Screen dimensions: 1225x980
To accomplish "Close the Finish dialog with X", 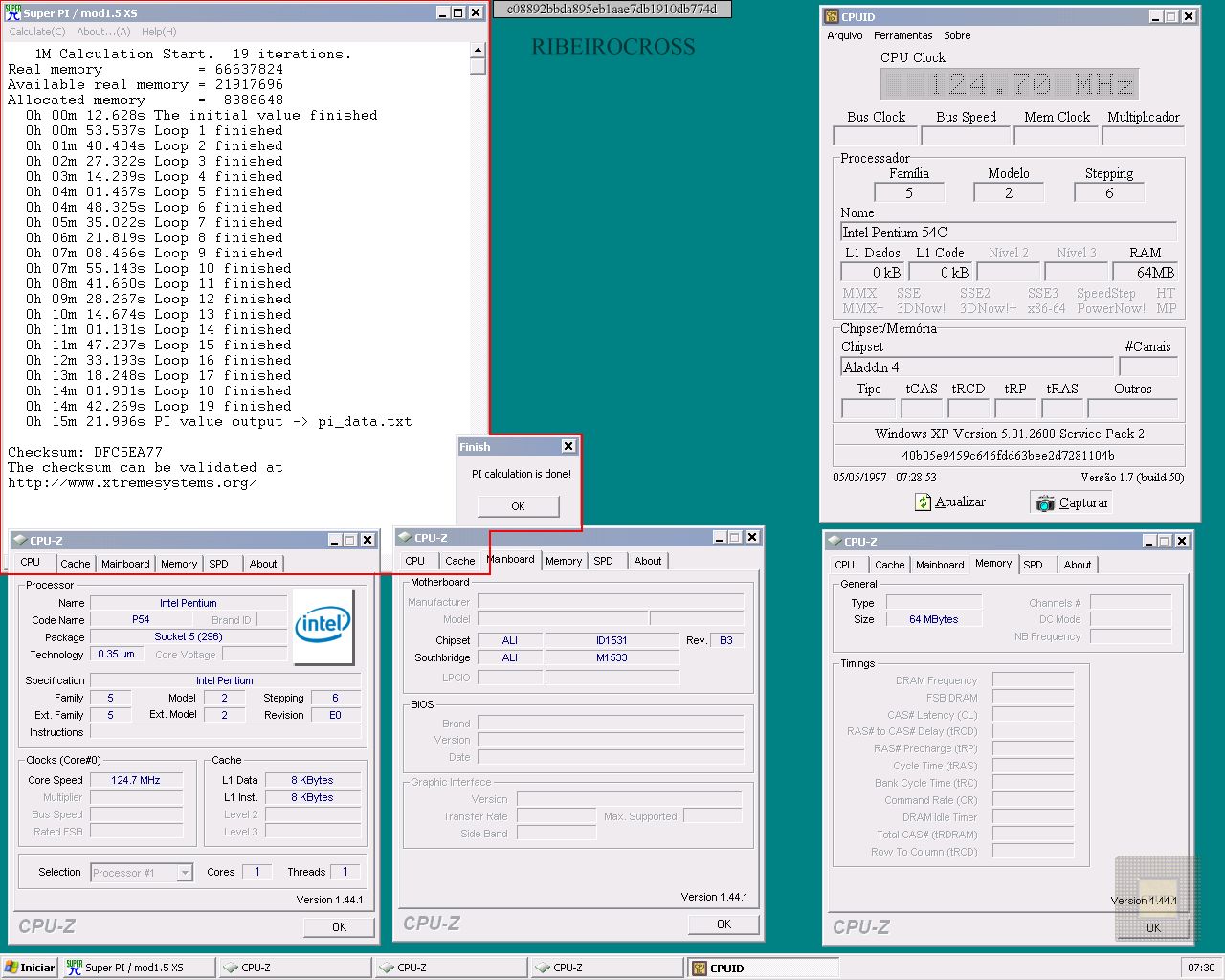I will click(568, 446).
